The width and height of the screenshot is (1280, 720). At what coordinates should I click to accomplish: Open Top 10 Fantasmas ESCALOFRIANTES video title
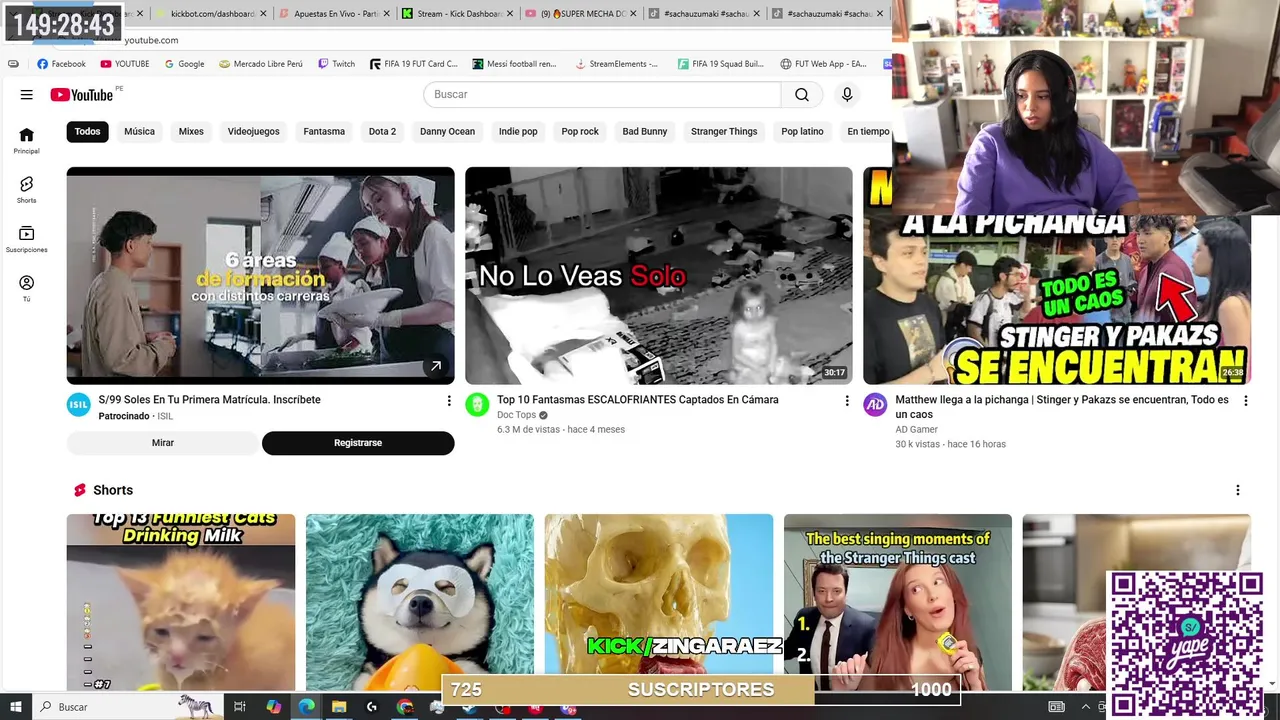coord(637,400)
